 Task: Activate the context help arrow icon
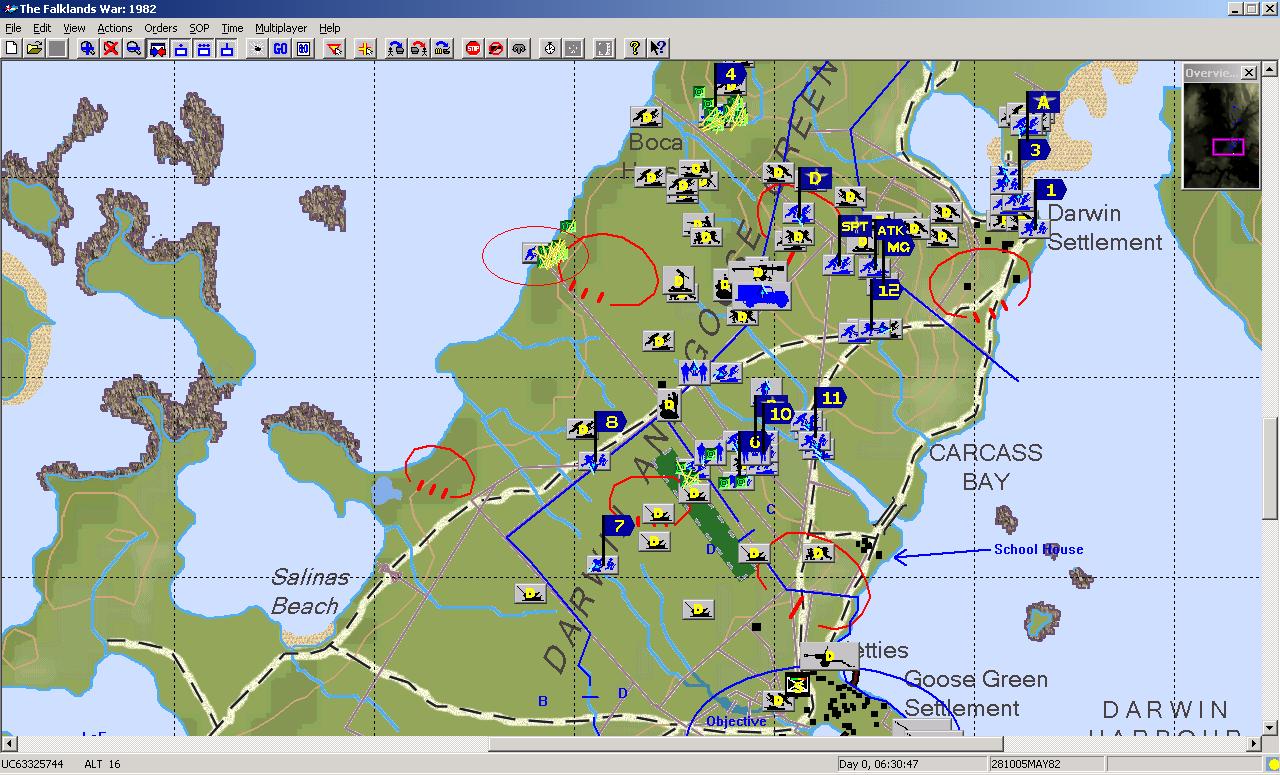pos(657,48)
